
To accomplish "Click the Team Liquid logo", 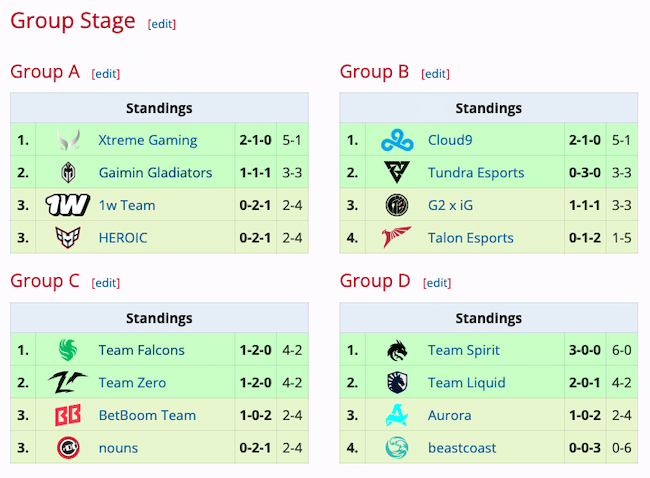I will click(397, 383).
